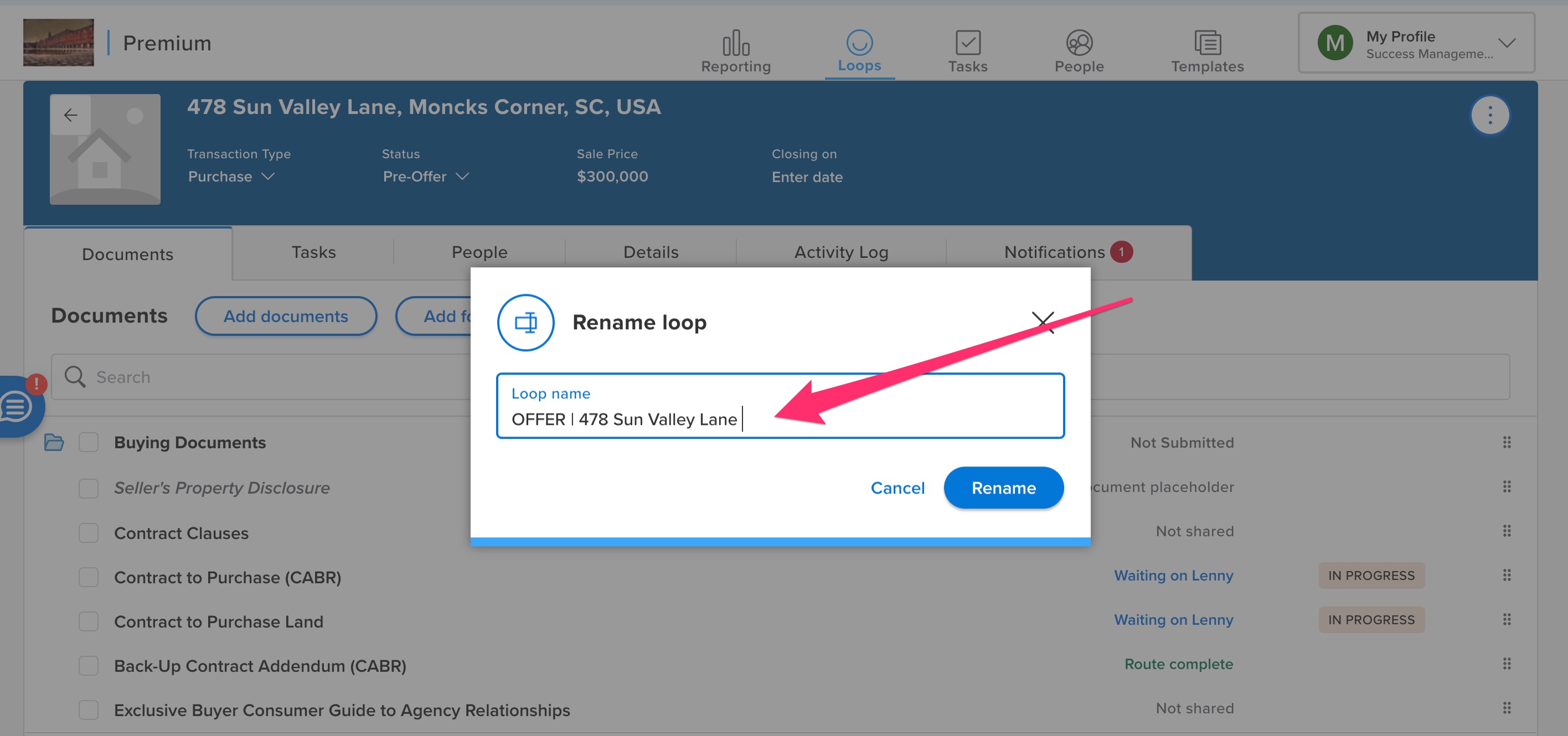
Task: Open the Reporting section
Action: pos(736,51)
